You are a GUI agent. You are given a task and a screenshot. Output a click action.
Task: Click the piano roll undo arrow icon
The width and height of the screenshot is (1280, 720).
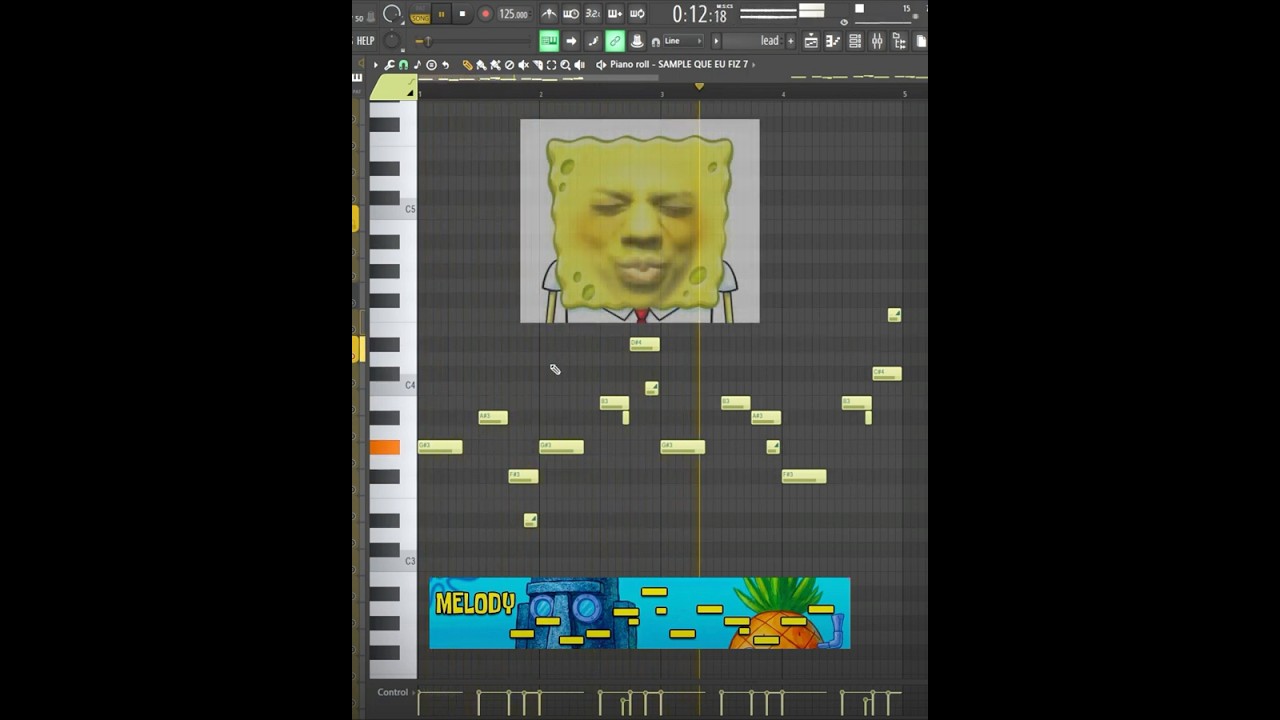(445, 65)
